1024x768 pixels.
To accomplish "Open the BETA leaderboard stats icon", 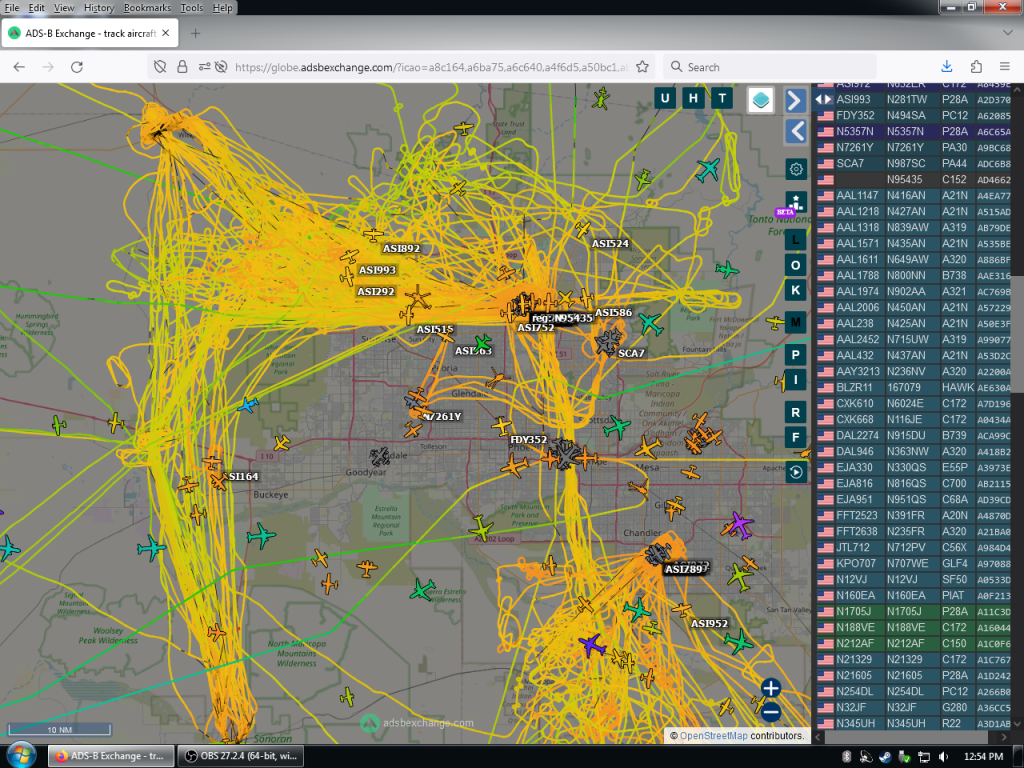I will pos(795,202).
